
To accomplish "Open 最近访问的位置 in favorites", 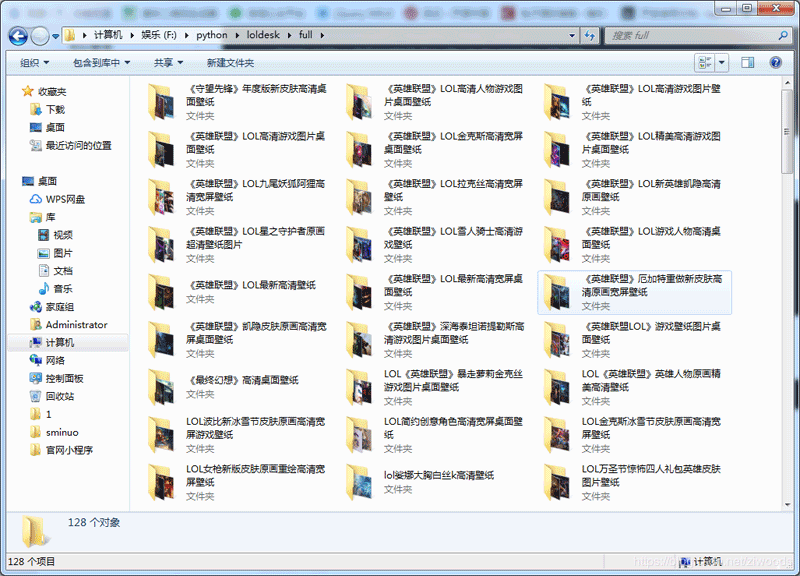I will click(x=78, y=145).
